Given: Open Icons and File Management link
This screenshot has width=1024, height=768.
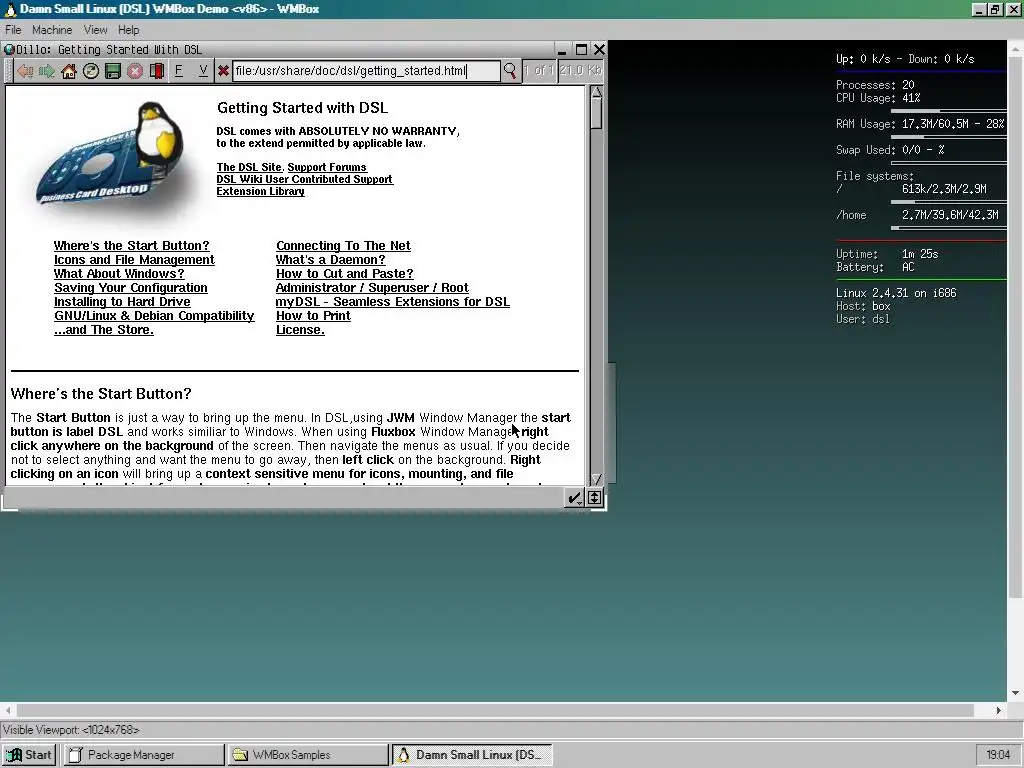Looking at the screenshot, I should click(x=134, y=260).
